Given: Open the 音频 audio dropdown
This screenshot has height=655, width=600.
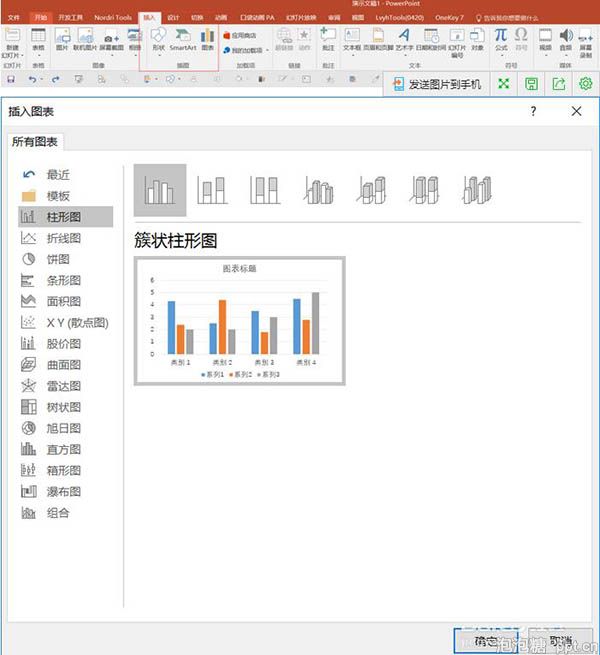Looking at the screenshot, I should [566, 41].
